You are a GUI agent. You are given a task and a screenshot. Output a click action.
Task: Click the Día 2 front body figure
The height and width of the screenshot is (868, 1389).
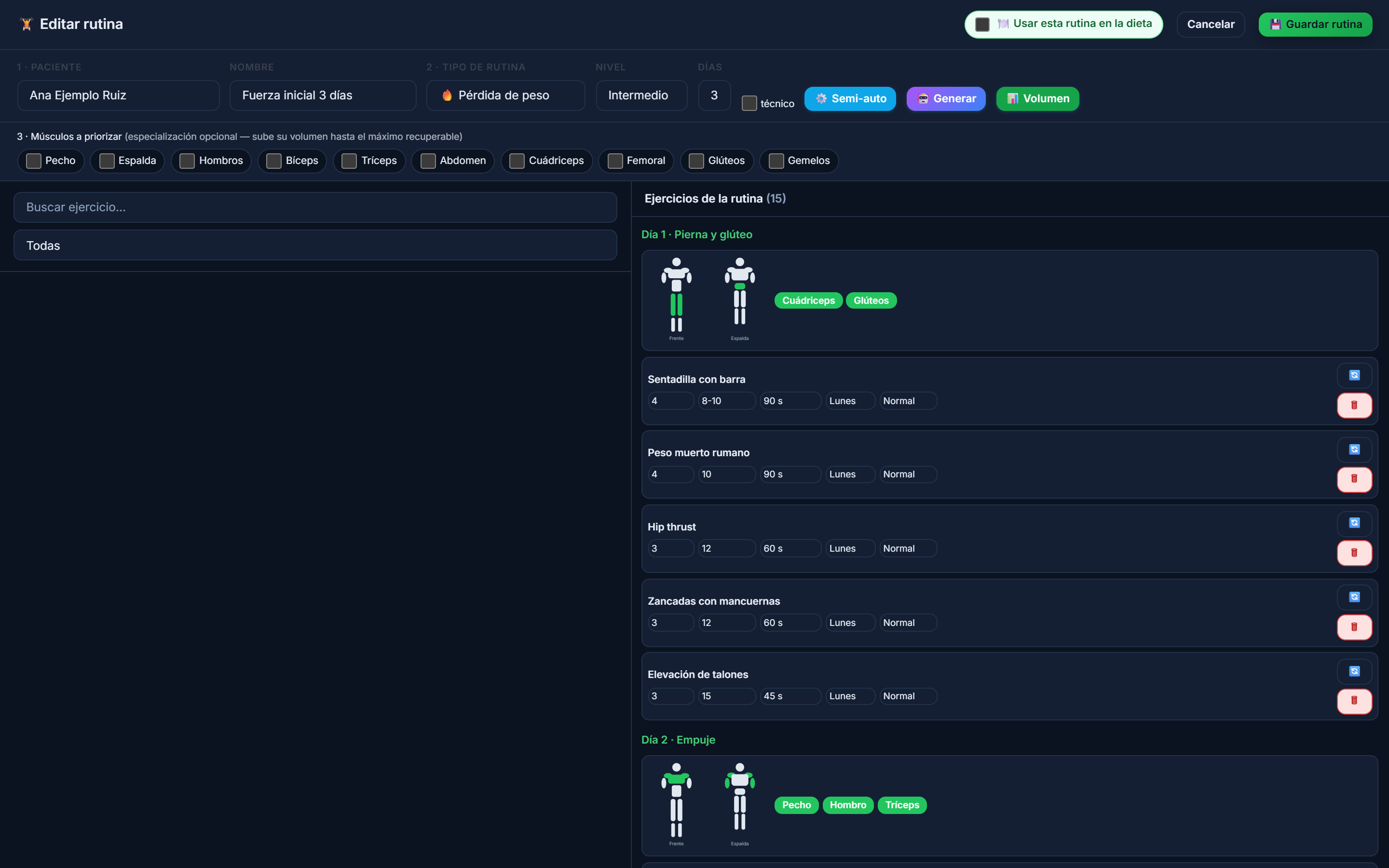click(x=676, y=800)
